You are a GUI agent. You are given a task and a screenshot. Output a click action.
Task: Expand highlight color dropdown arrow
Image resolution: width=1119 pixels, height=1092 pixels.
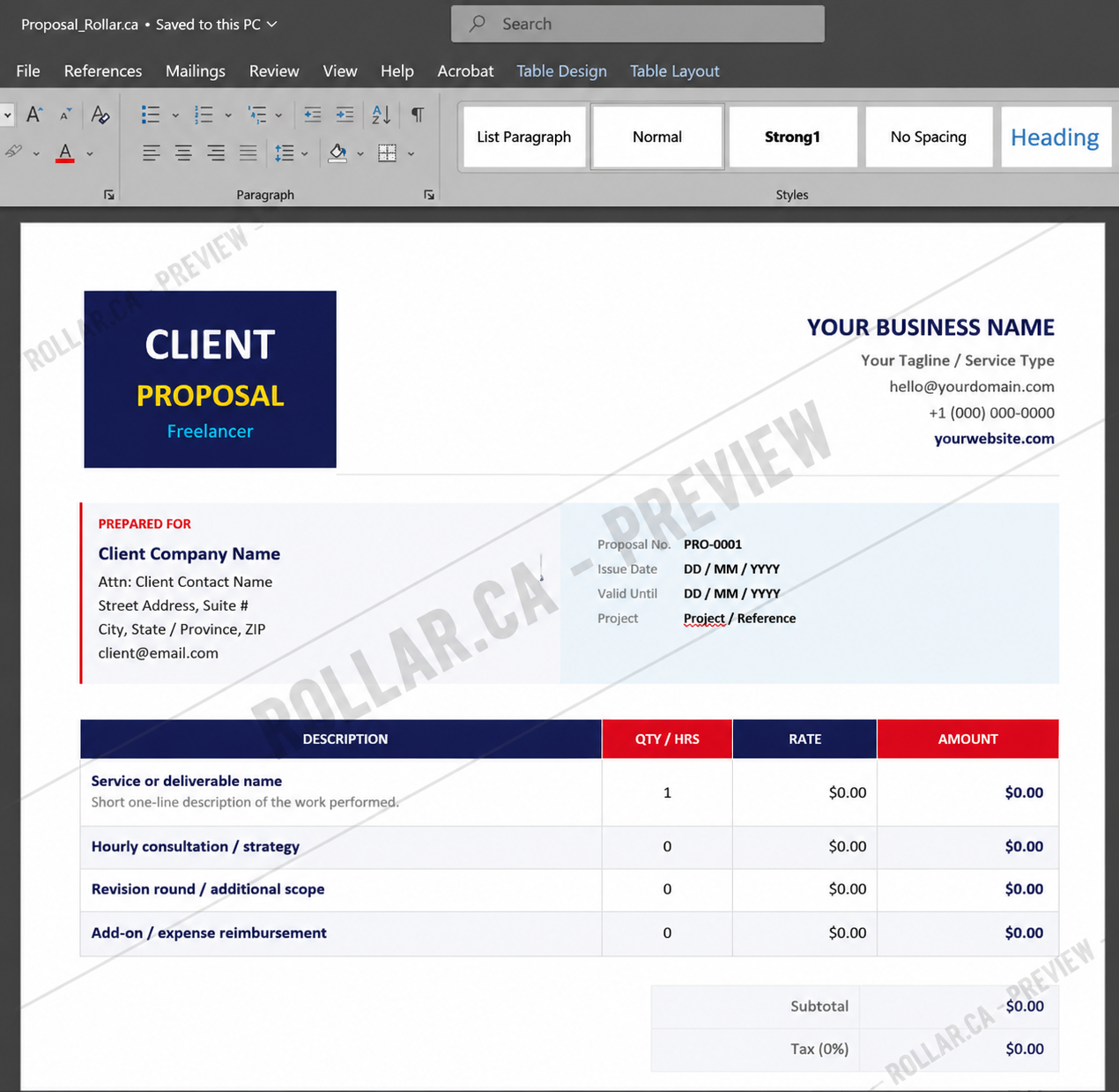(x=36, y=153)
